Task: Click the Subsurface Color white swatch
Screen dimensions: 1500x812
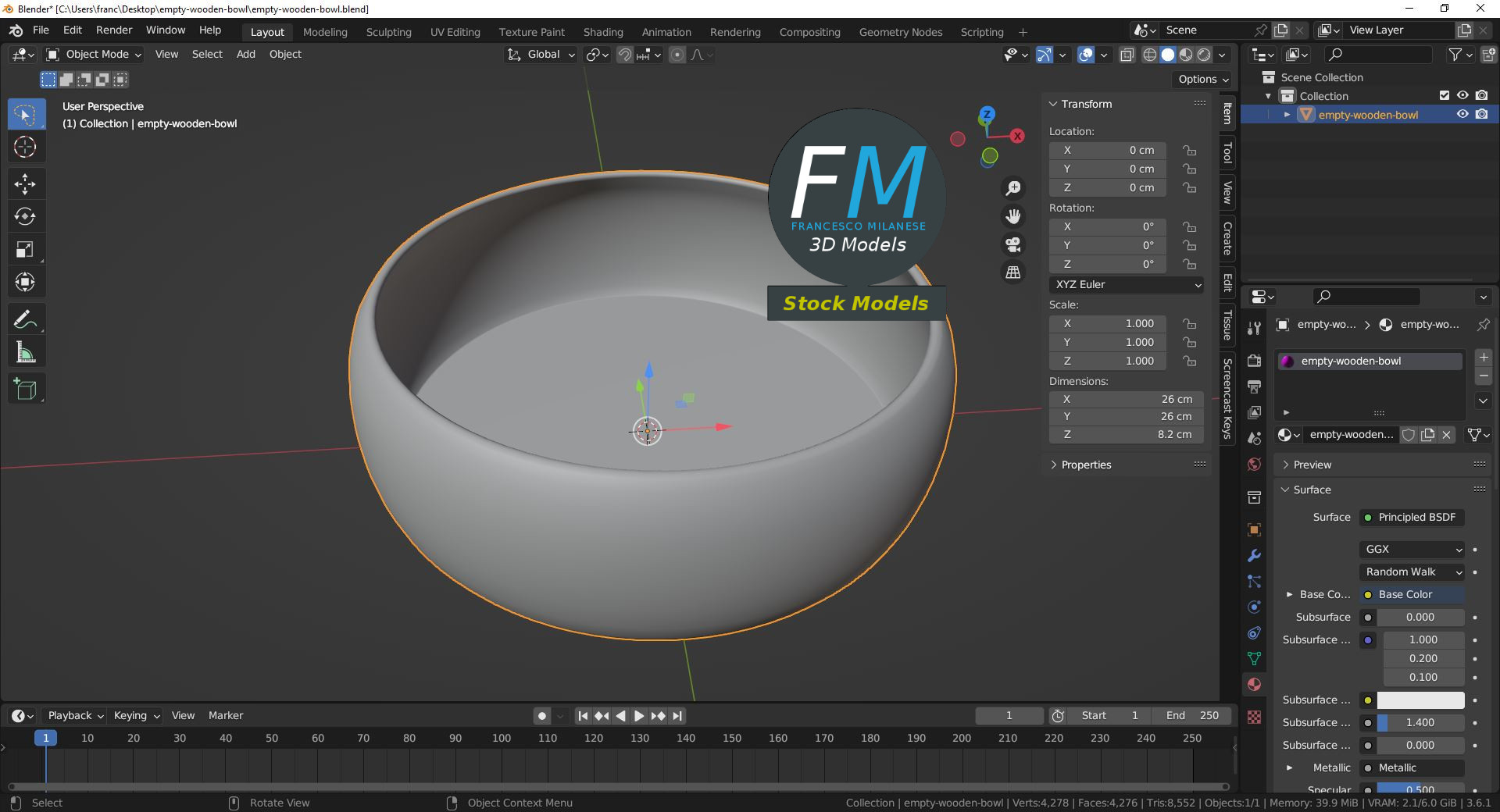Action: point(1420,700)
